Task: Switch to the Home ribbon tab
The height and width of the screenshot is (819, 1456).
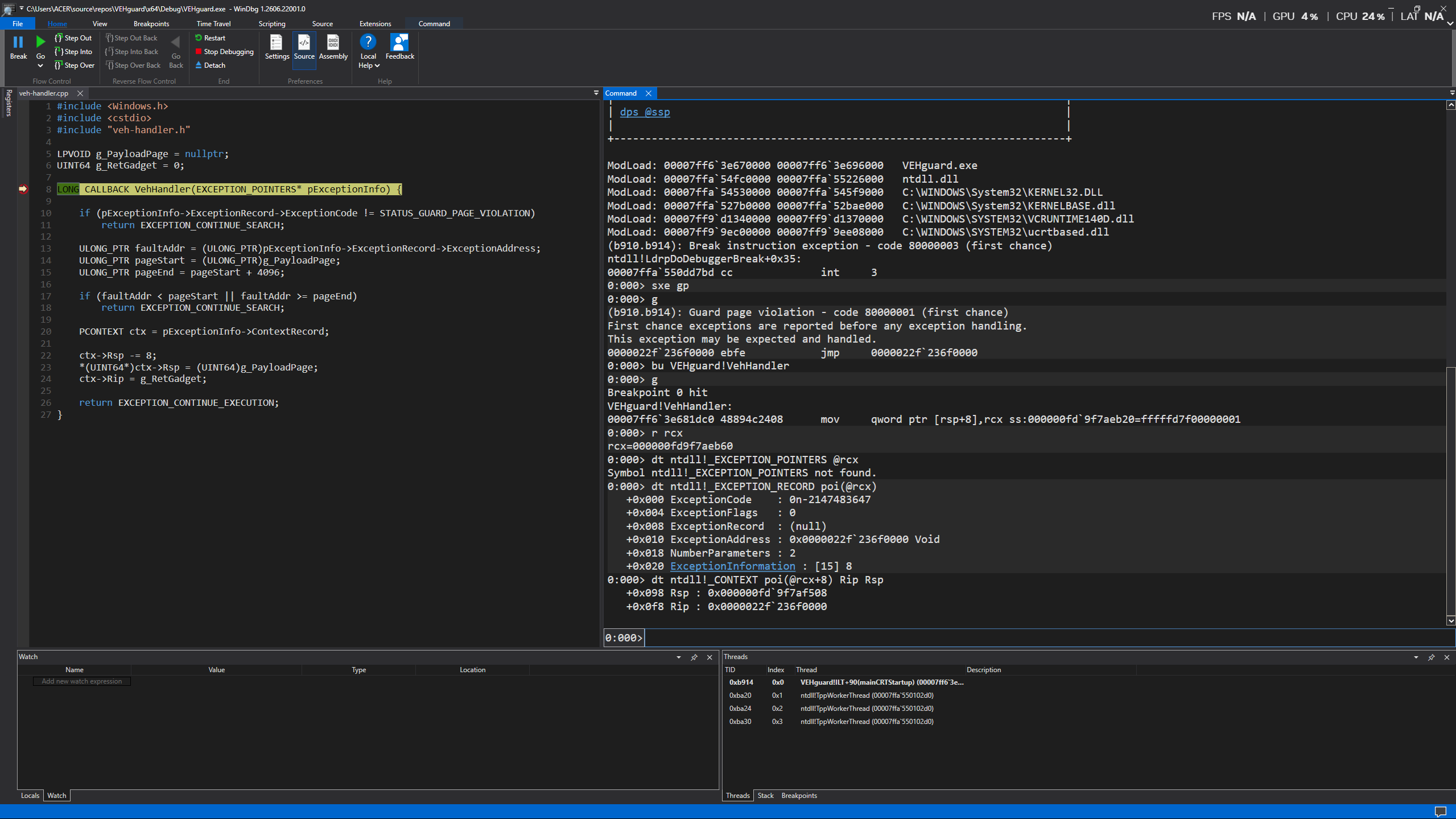Action: coord(57,23)
